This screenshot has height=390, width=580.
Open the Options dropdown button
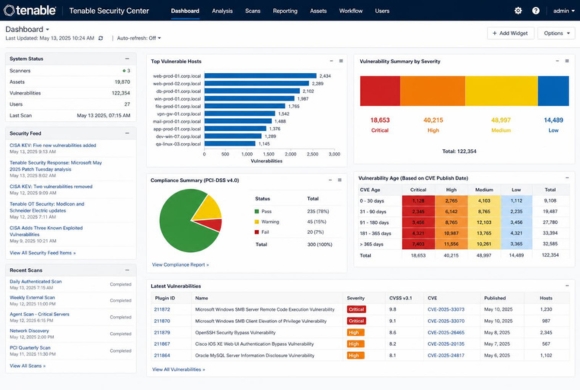(x=556, y=33)
